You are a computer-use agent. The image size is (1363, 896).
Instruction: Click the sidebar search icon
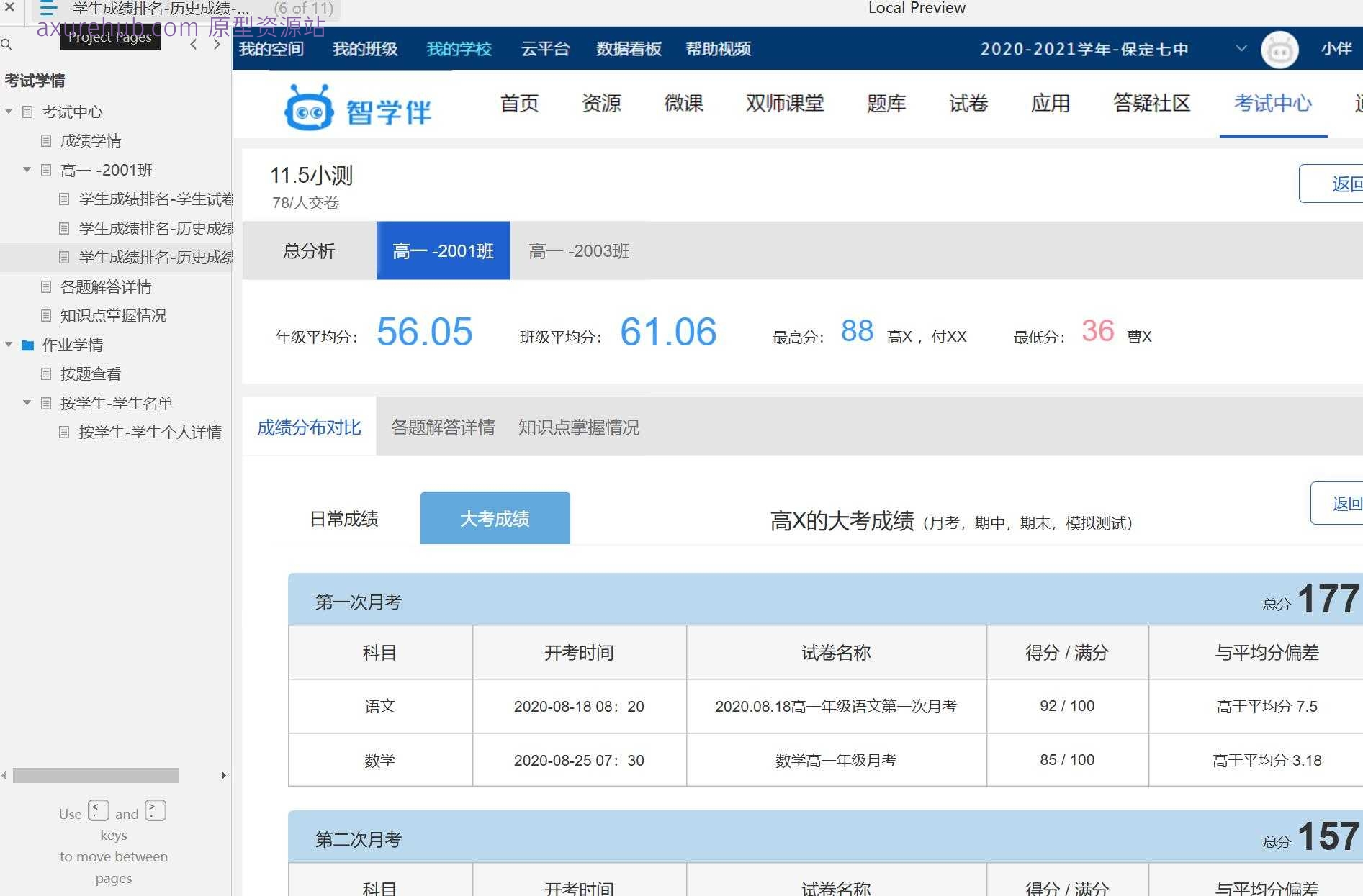pyautogui.click(x=7, y=45)
